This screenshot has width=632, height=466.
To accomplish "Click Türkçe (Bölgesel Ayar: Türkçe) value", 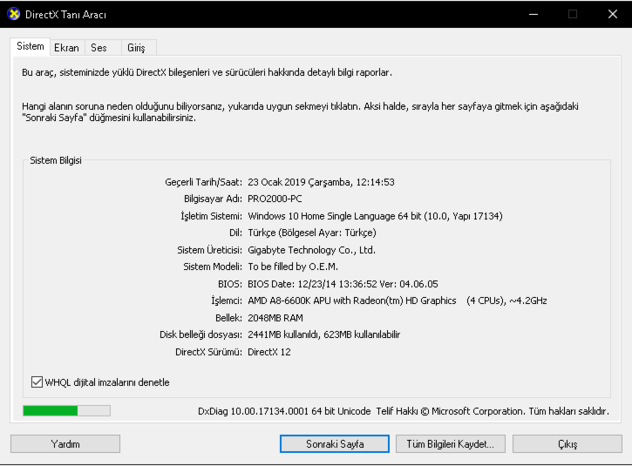I will pos(312,233).
